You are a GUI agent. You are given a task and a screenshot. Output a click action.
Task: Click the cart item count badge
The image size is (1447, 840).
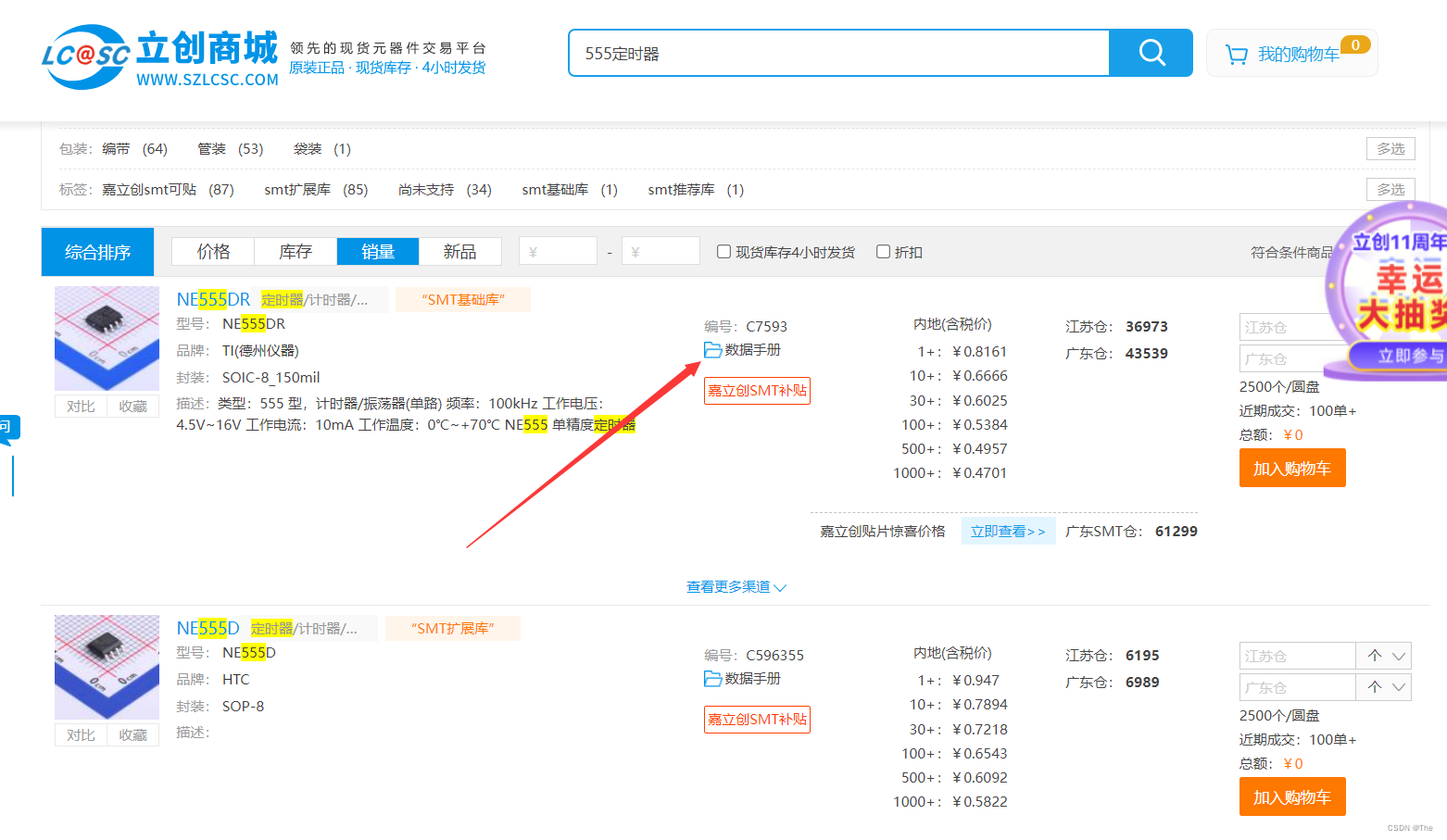pos(1355,44)
